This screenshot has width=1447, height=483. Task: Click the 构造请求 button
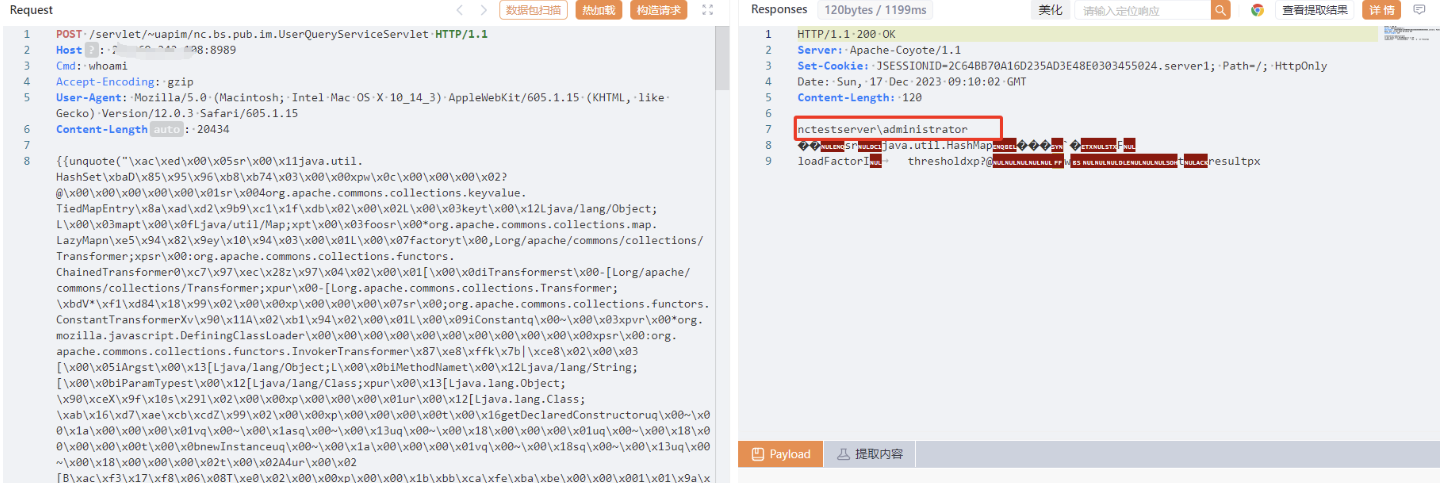pyautogui.click(x=658, y=10)
